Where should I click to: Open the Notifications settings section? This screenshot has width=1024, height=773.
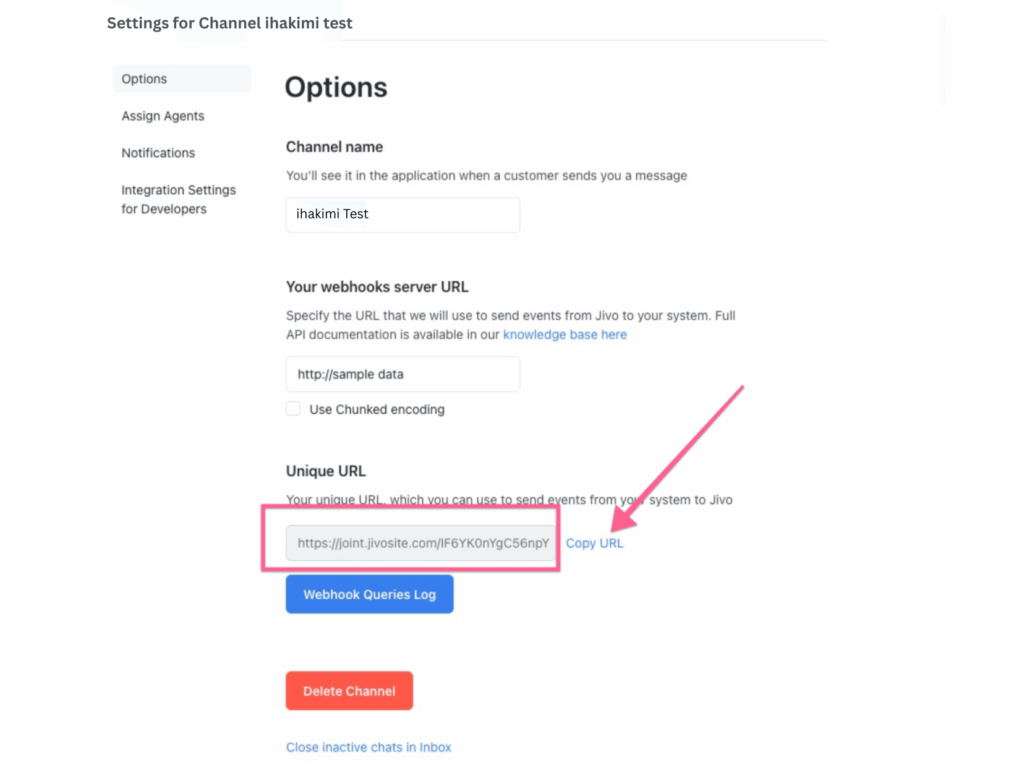pyautogui.click(x=158, y=153)
